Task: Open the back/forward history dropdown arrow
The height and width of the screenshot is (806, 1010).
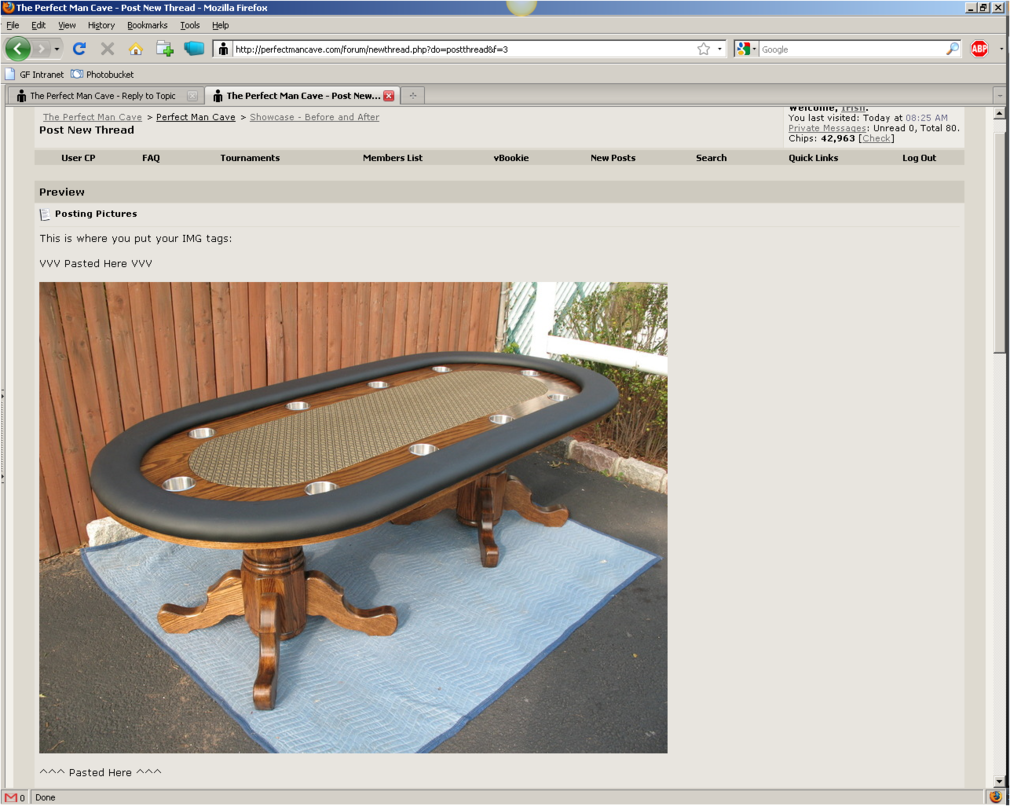Action: click(x=57, y=49)
